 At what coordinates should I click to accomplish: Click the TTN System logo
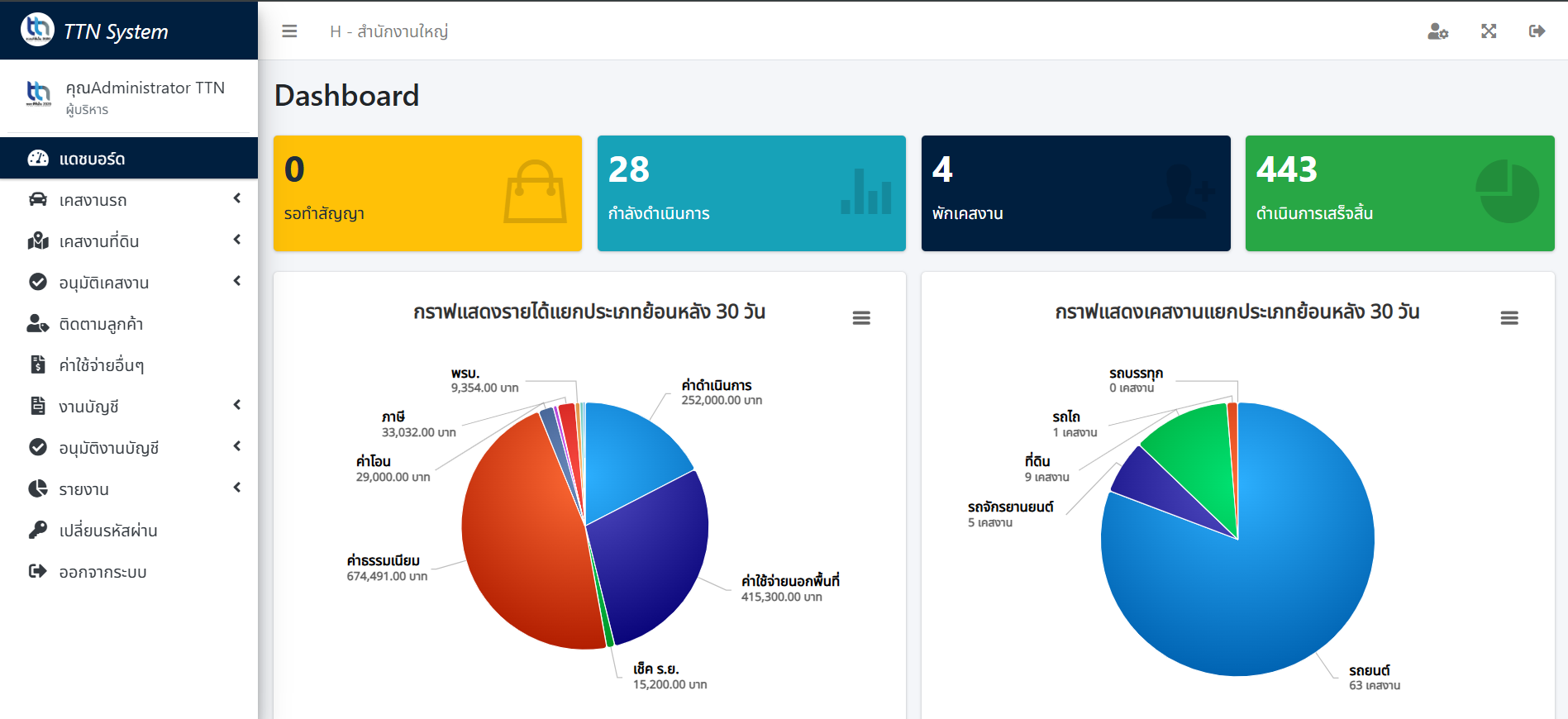tap(37, 30)
